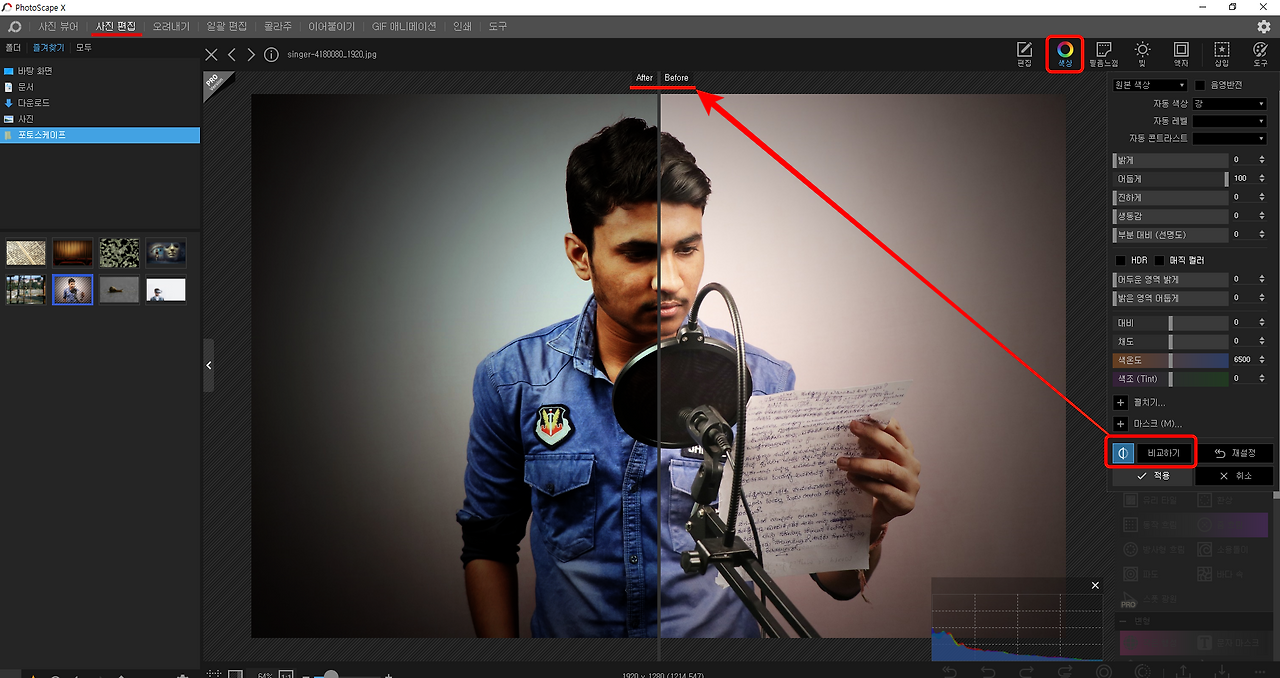Open the 필름느낌 film effect tool
This screenshot has height=678, width=1280.
click(1104, 54)
